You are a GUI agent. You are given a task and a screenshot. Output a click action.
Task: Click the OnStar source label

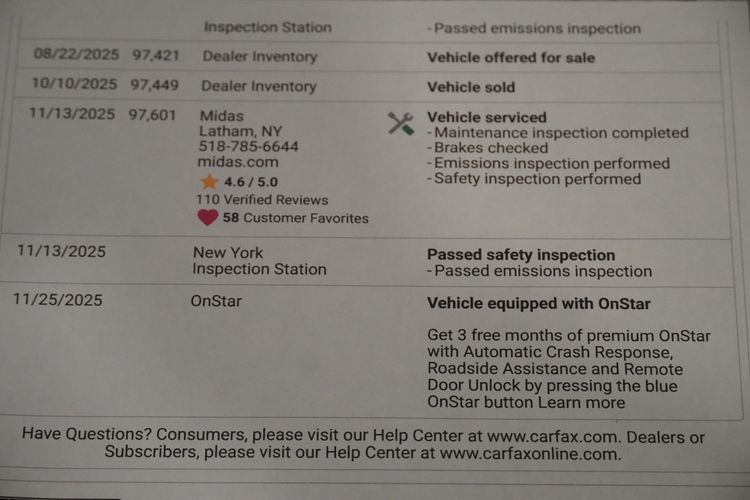216,301
